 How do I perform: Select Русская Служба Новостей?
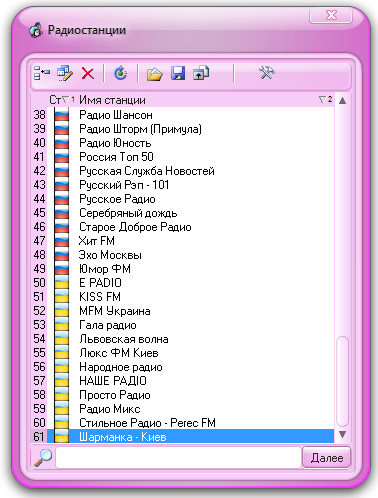147,171
